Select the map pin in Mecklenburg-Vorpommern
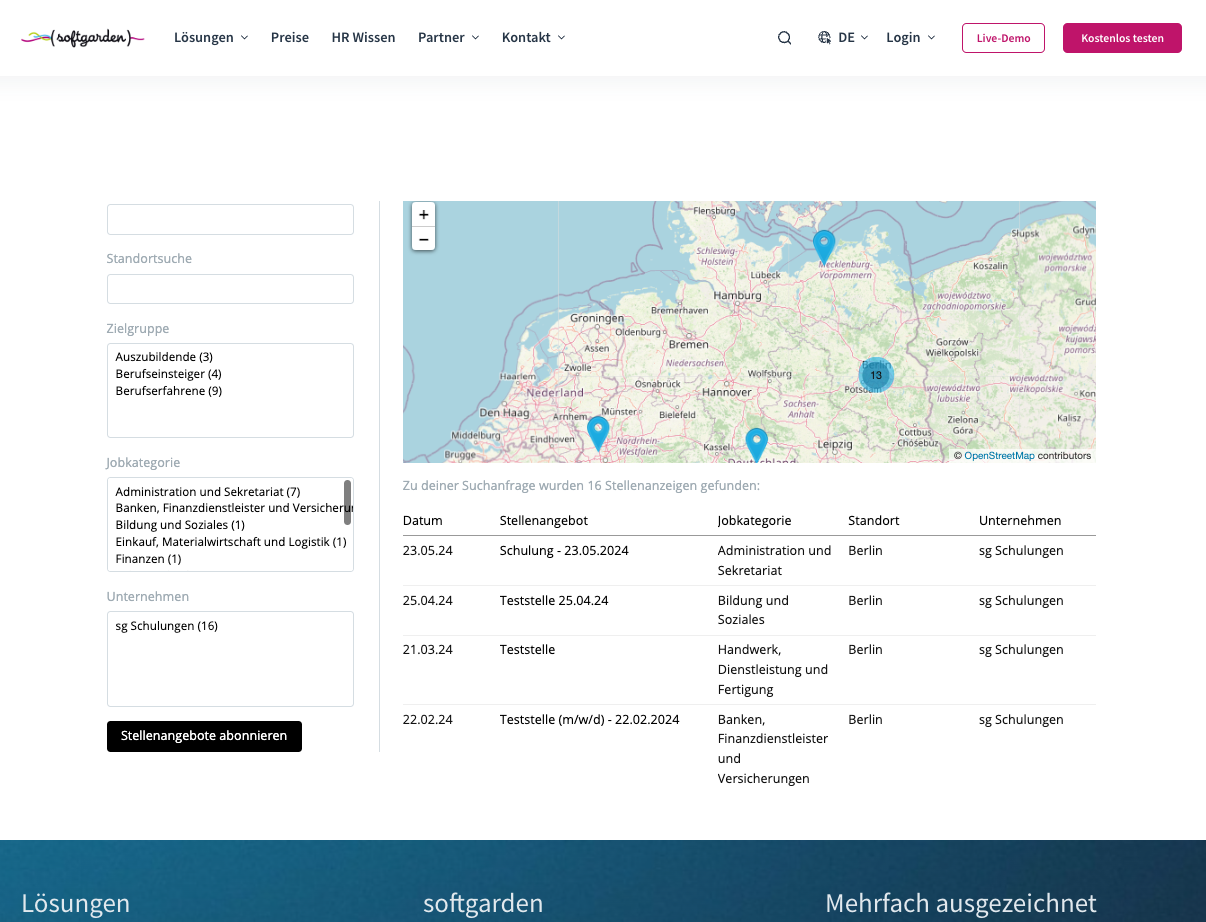 click(824, 246)
